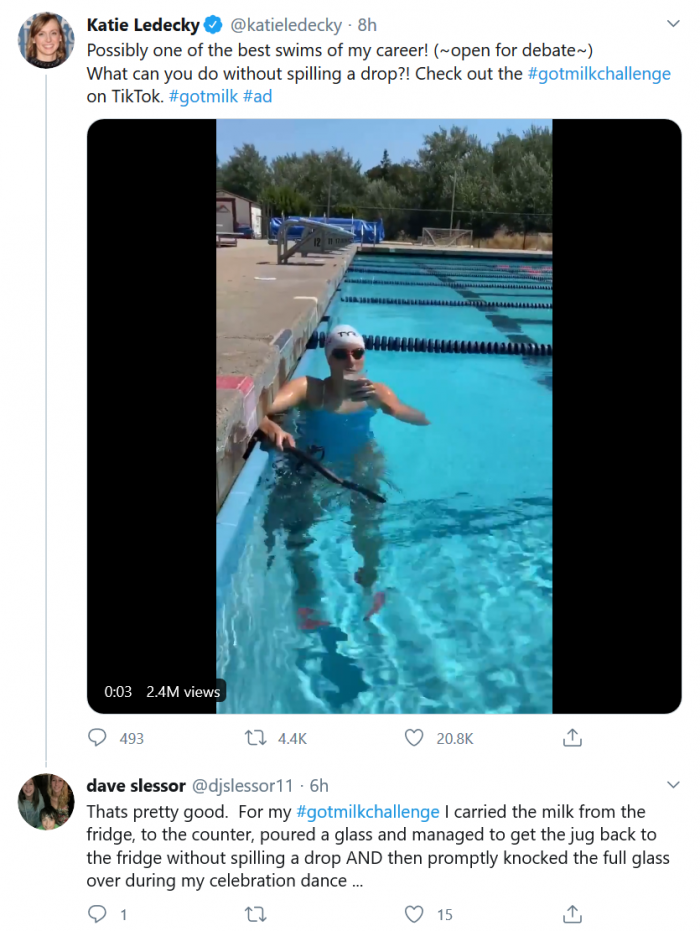
Task: Like dave slessor's reply
Action: click(x=414, y=914)
